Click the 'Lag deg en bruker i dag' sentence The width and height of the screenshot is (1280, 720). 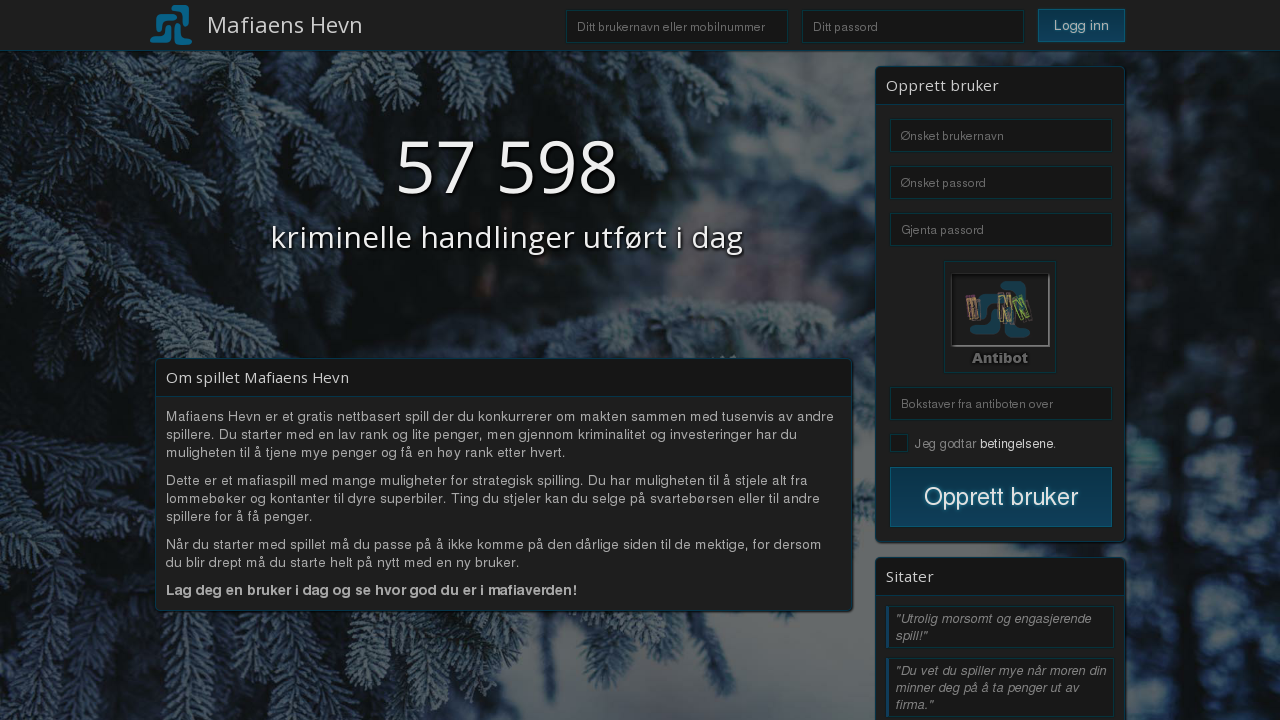pyautogui.click(x=371, y=590)
